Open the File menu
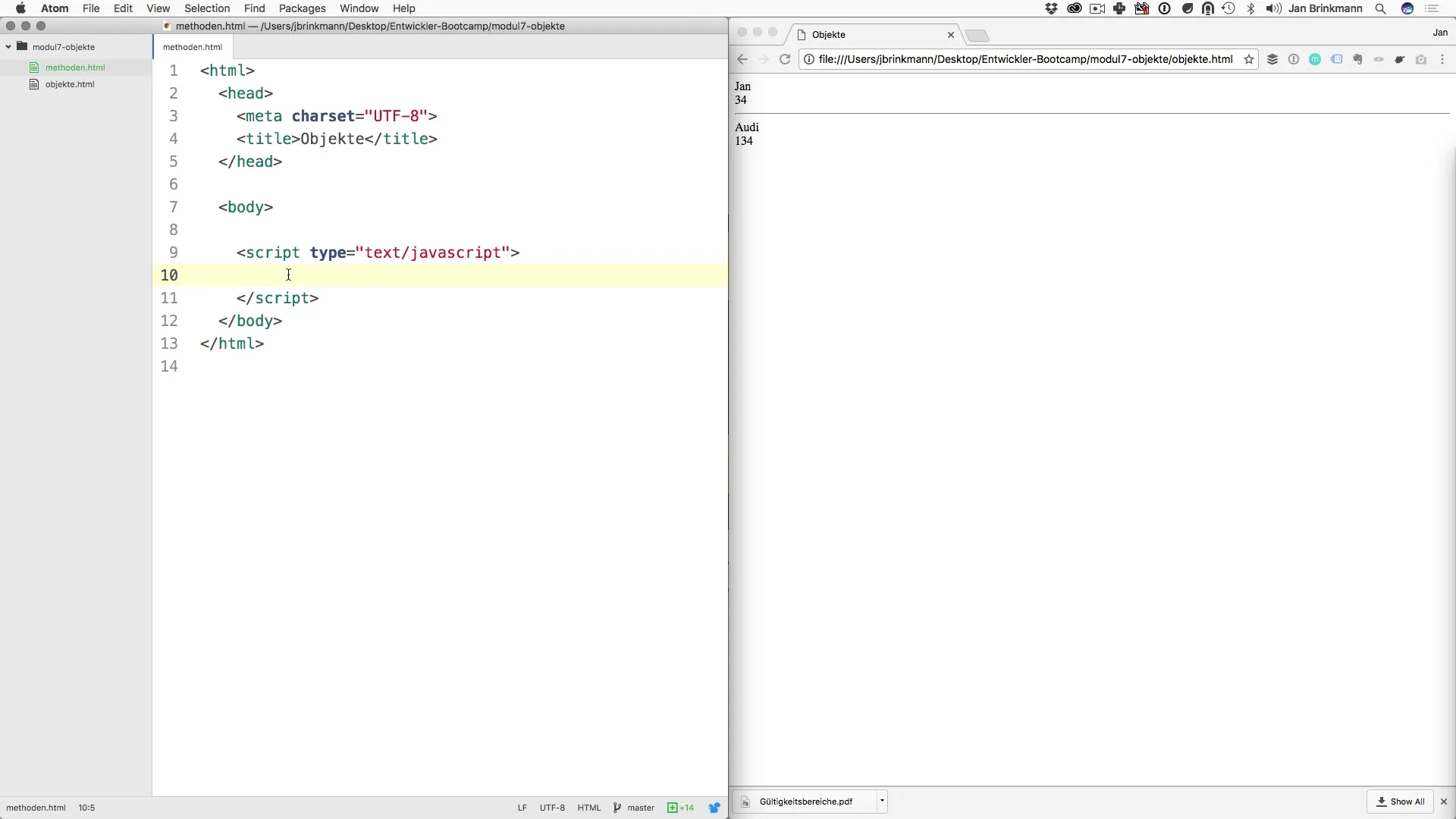 pos(91,8)
